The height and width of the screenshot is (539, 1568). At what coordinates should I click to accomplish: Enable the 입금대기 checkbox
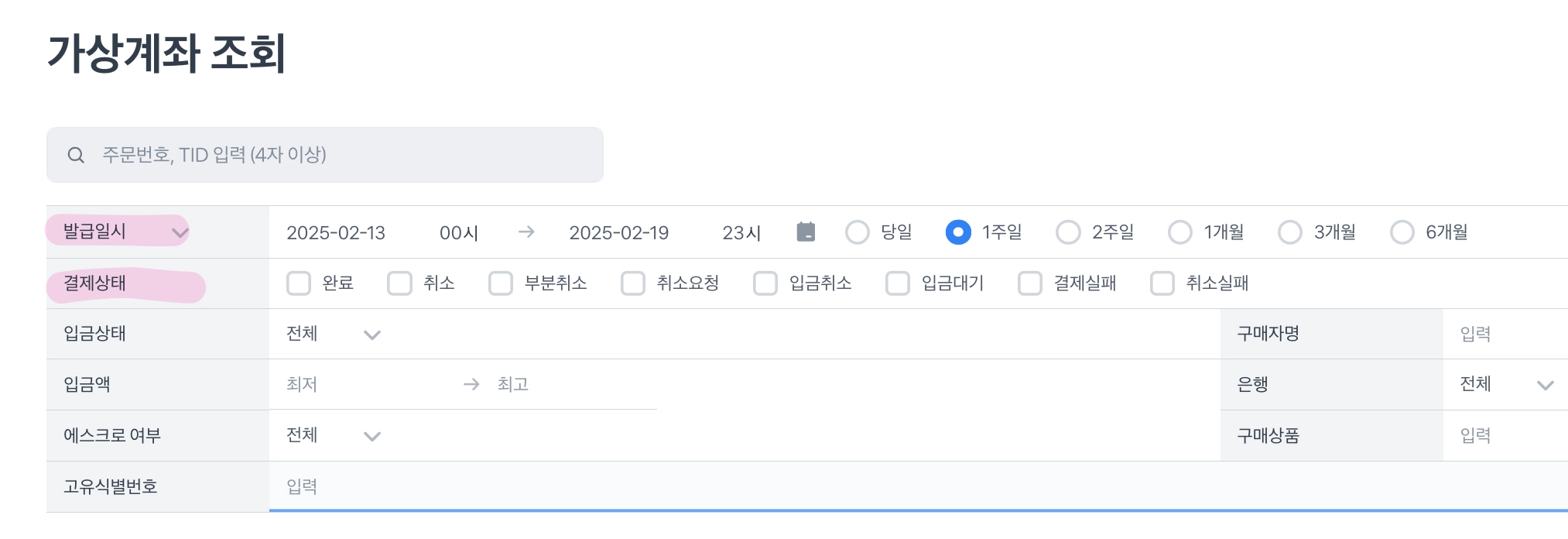point(898,283)
